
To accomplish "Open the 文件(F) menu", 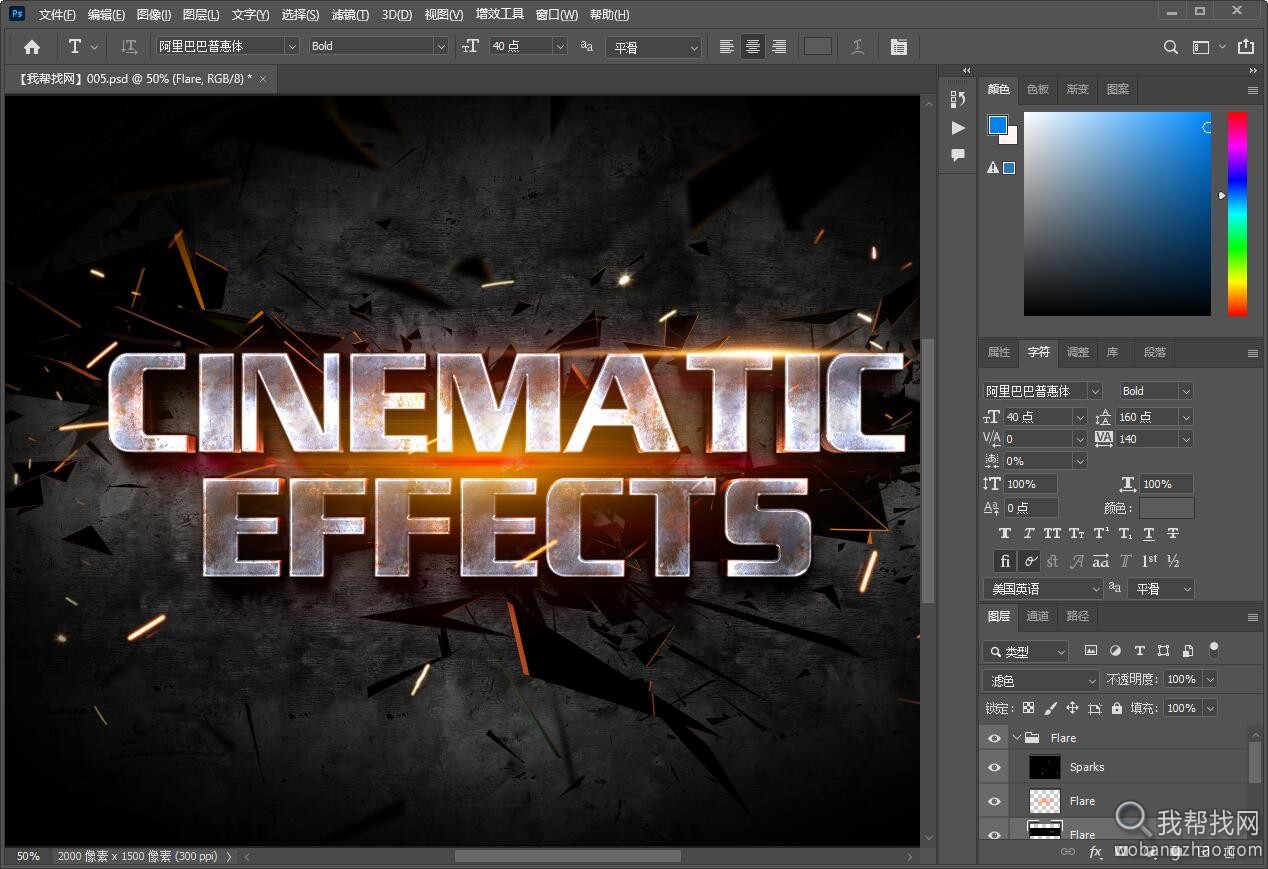I will point(57,15).
